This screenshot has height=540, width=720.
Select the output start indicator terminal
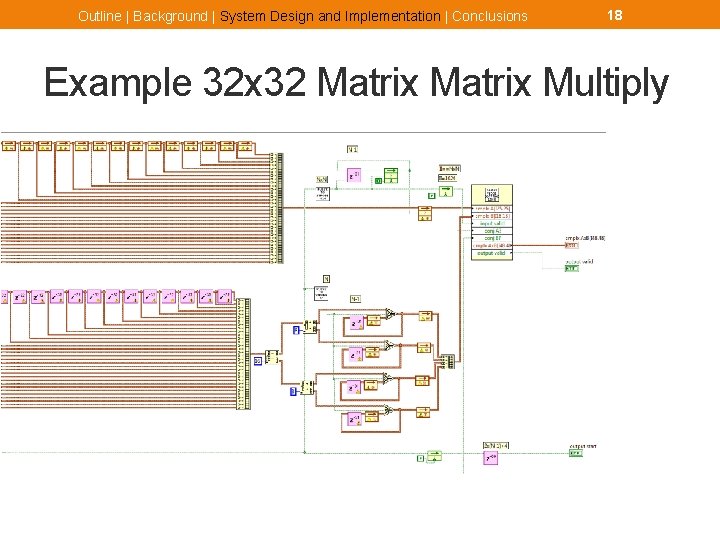point(576,453)
